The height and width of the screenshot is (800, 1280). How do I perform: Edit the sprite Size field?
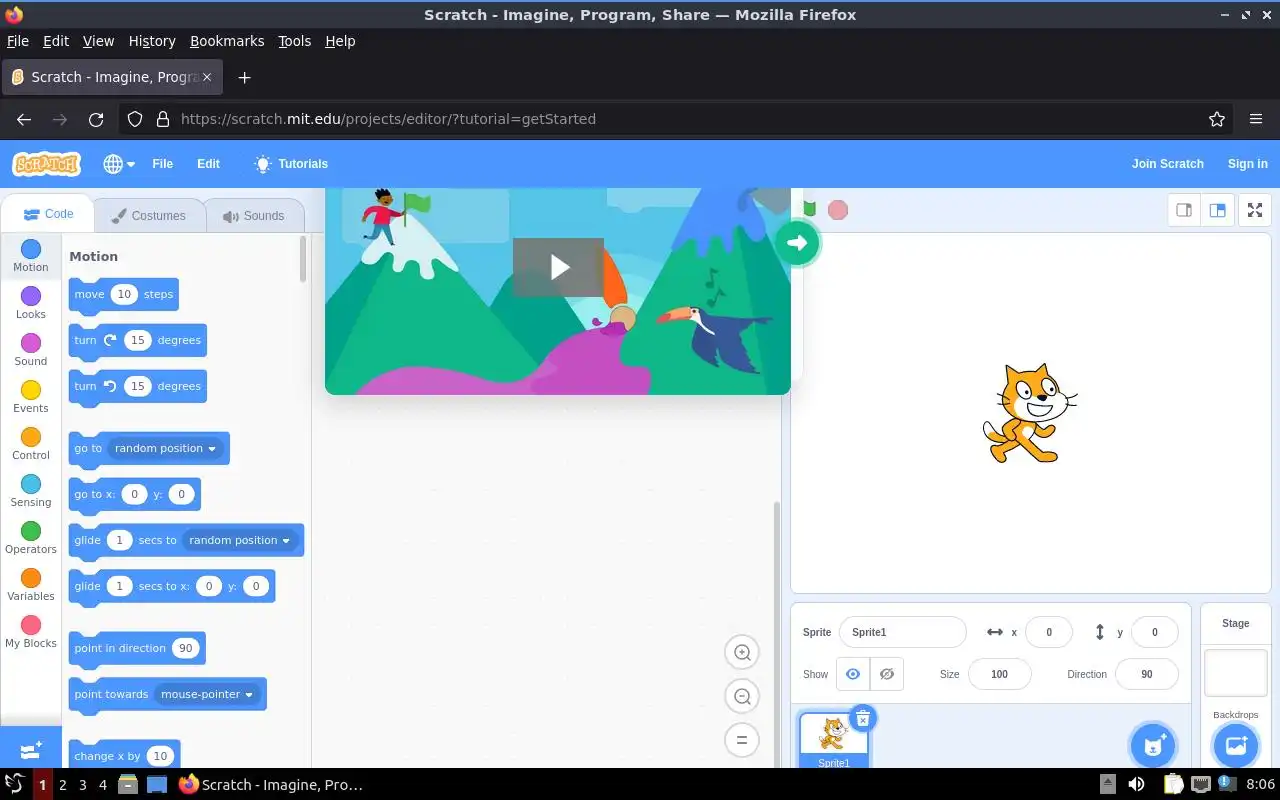click(x=999, y=674)
